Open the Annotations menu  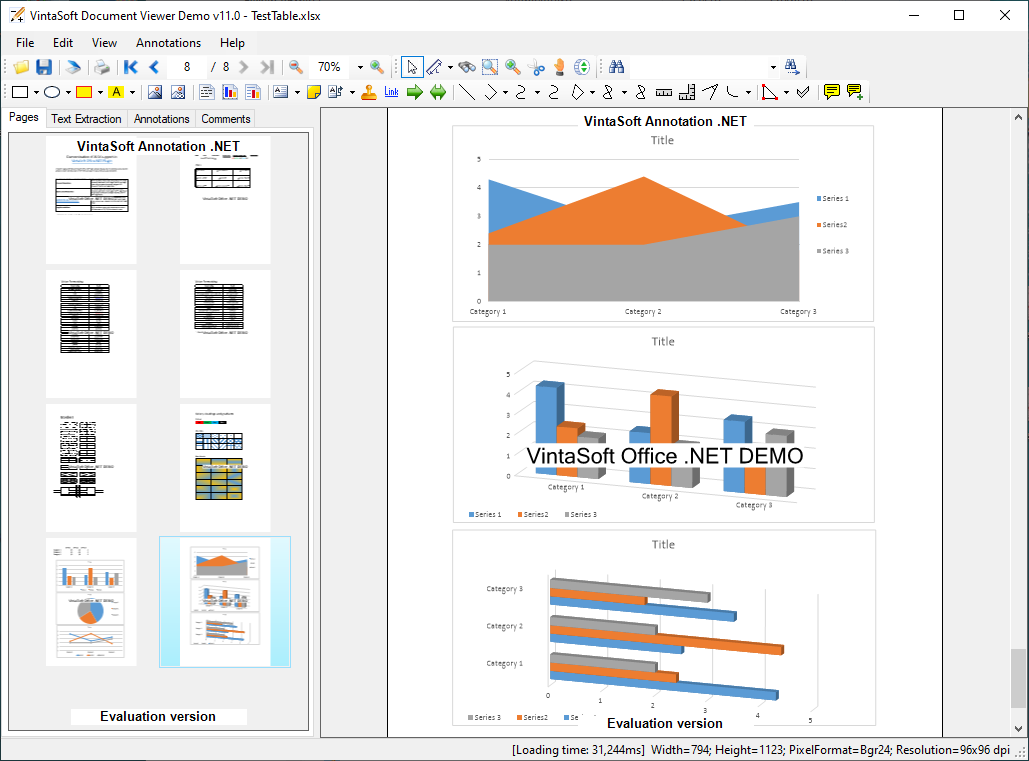point(168,43)
